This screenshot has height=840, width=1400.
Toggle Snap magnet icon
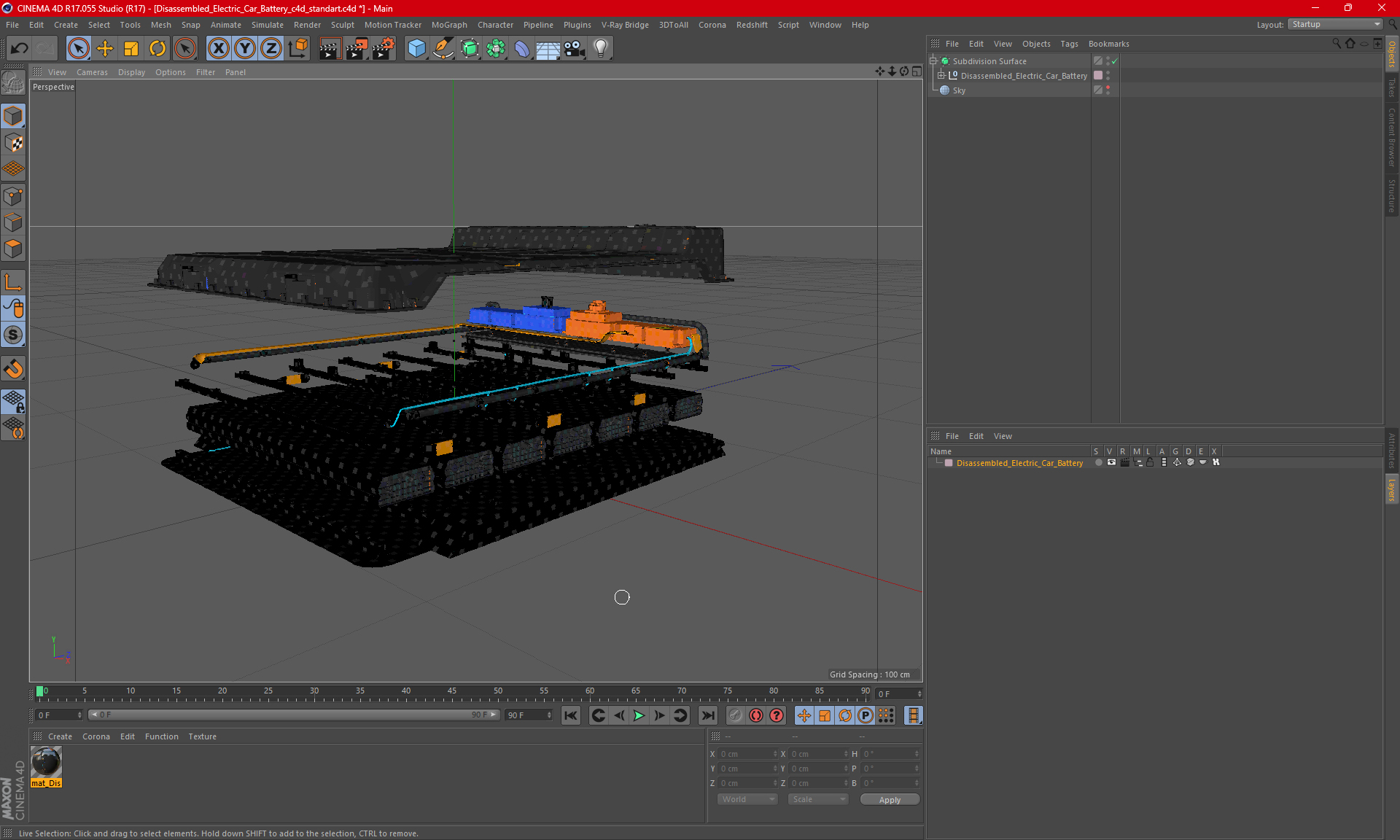click(x=13, y=369)
